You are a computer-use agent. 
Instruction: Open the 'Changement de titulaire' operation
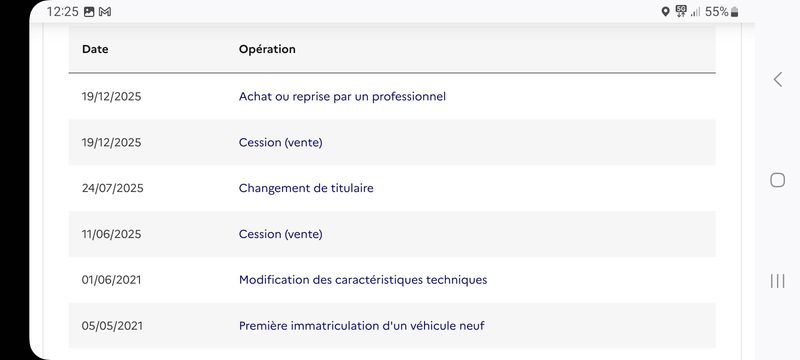point(306,188)
